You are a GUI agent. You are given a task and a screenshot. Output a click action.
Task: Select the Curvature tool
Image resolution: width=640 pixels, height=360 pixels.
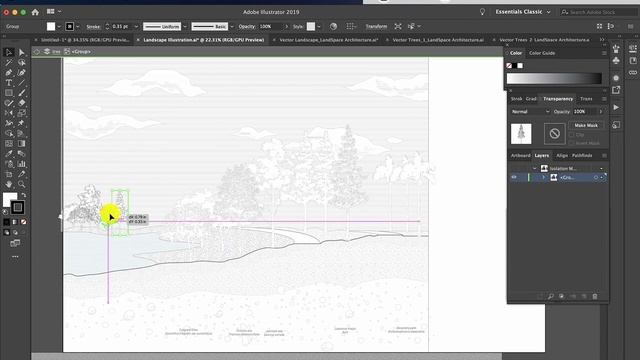click(x=22, y=73)
